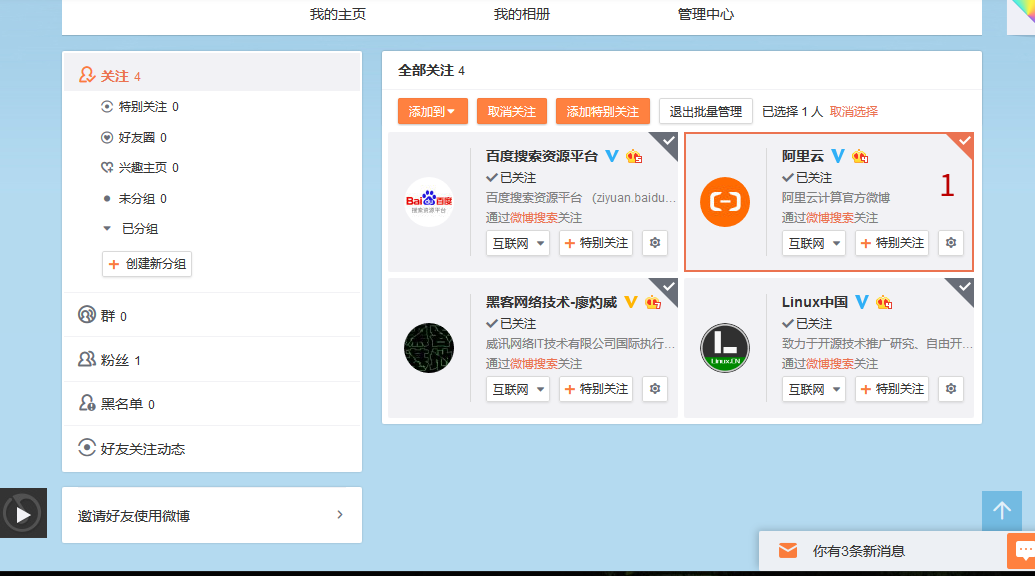Click the 取消关注 button

[512, 112]
